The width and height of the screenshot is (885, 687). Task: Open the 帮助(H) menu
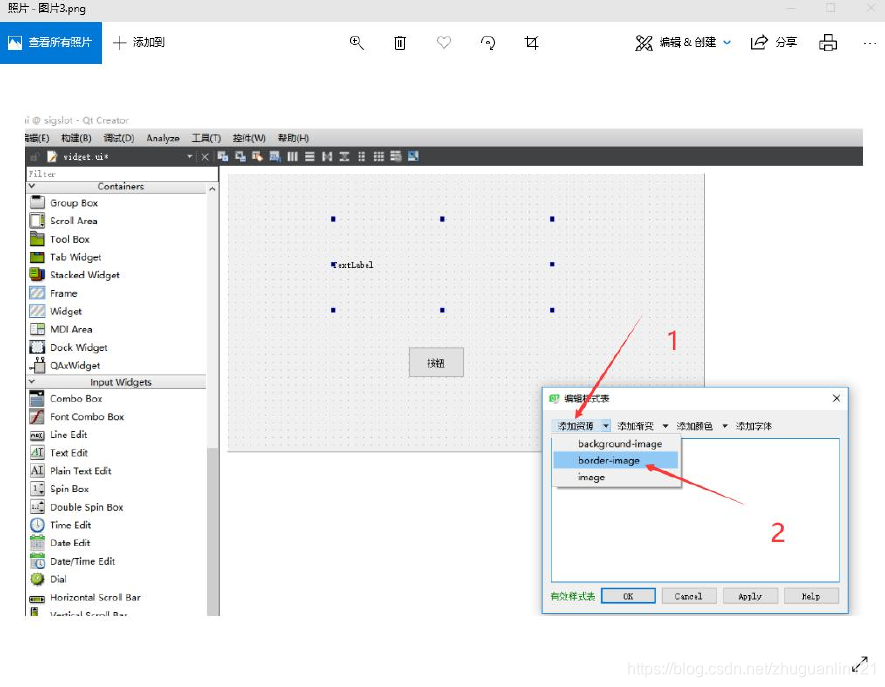point(293,138)
